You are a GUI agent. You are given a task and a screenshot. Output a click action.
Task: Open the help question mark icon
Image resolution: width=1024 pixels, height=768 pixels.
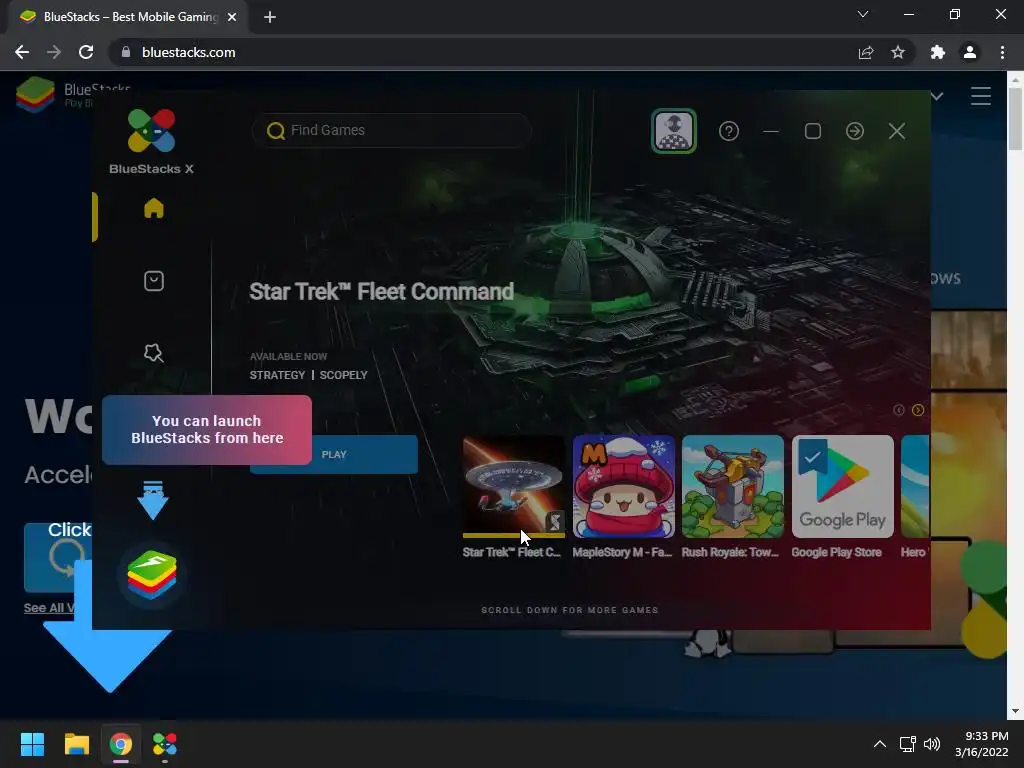[x=729, y=131]
